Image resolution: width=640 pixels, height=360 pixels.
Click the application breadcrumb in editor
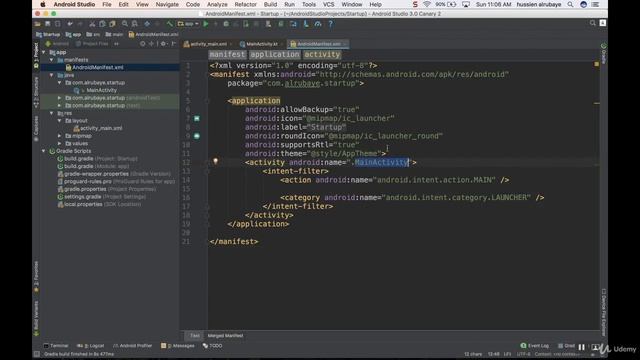click(x=275, y=54)
